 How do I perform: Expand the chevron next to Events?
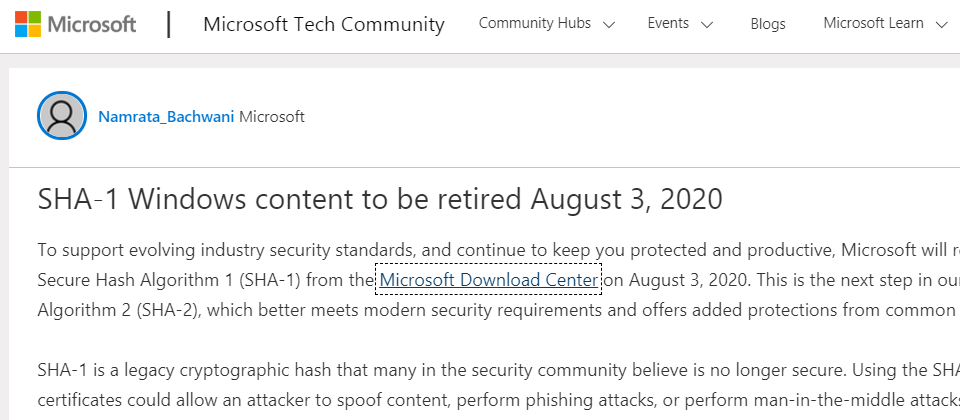pos(707,25)
